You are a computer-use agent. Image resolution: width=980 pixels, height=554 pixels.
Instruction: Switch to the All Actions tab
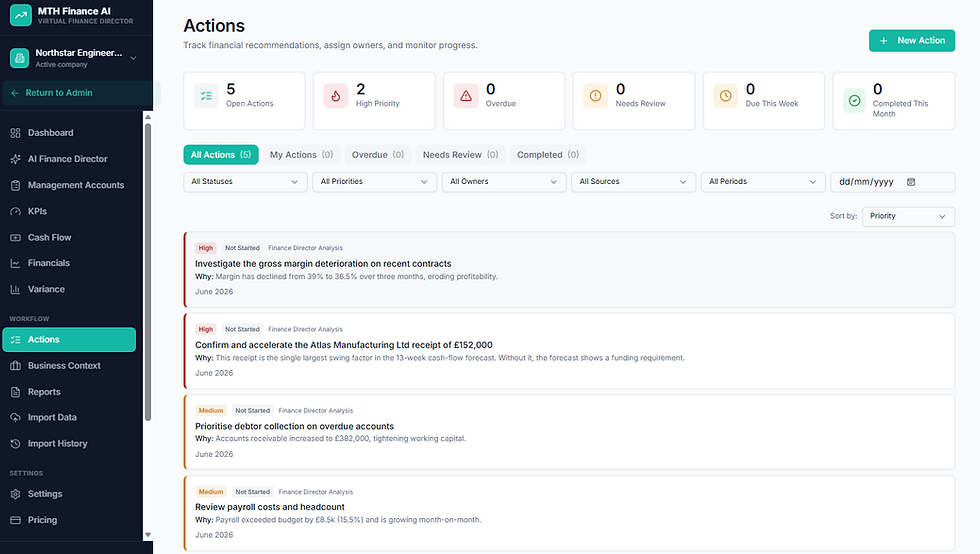point(221,154)
